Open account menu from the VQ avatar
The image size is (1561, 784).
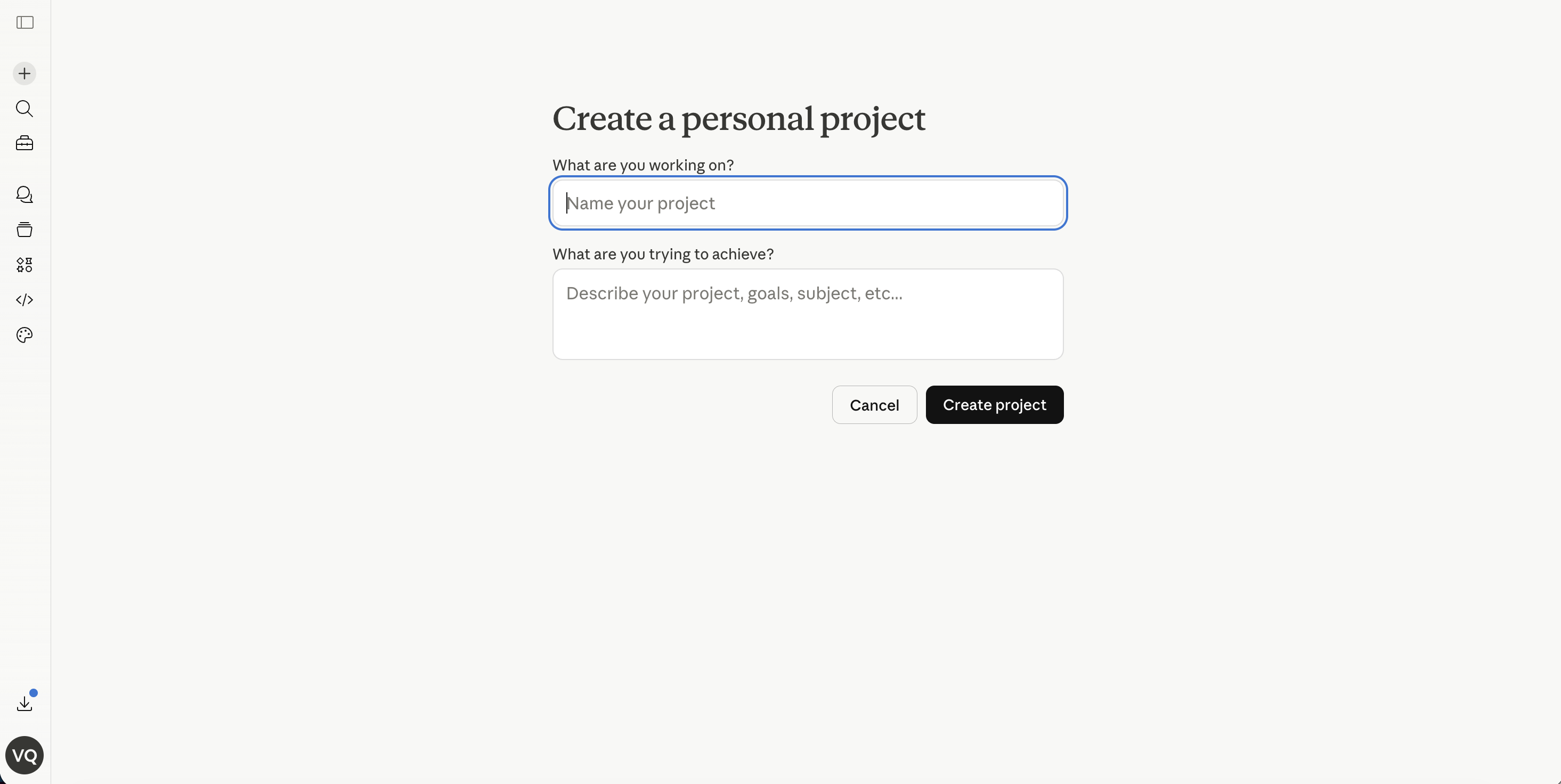[x=23, y=755]
